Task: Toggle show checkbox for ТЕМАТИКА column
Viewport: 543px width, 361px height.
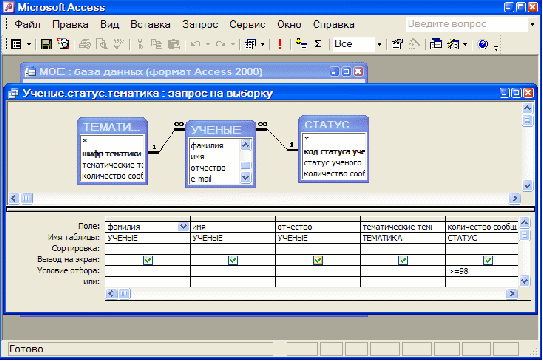Action: pyautogui.click(x=403, y=260)
